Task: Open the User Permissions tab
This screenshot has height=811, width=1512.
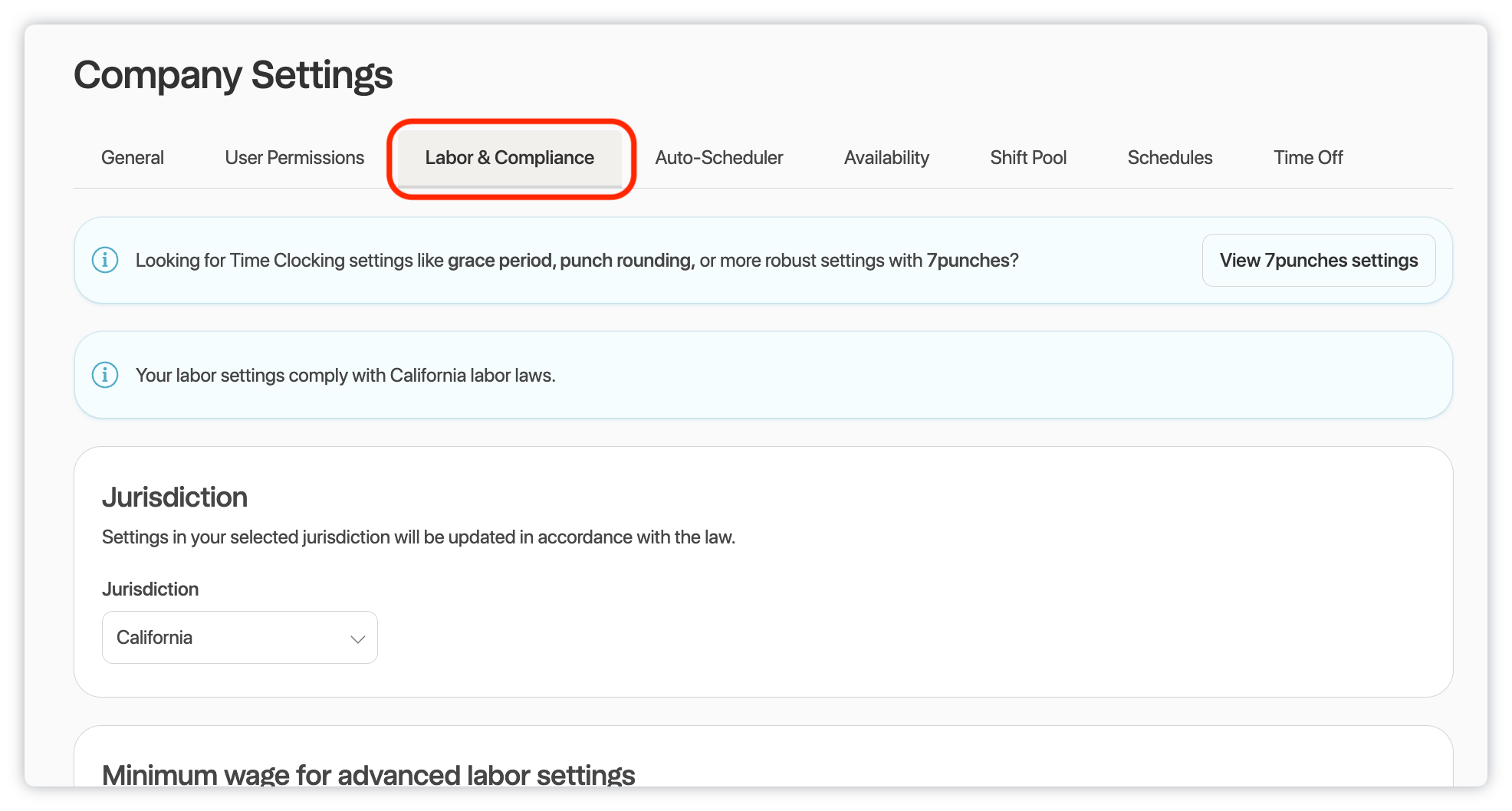Action: pos(294,158)
